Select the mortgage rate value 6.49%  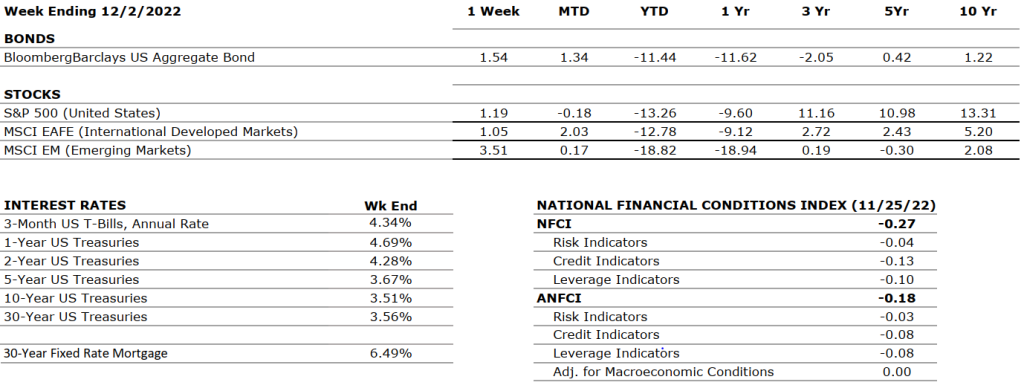click(x=391, y=354)
